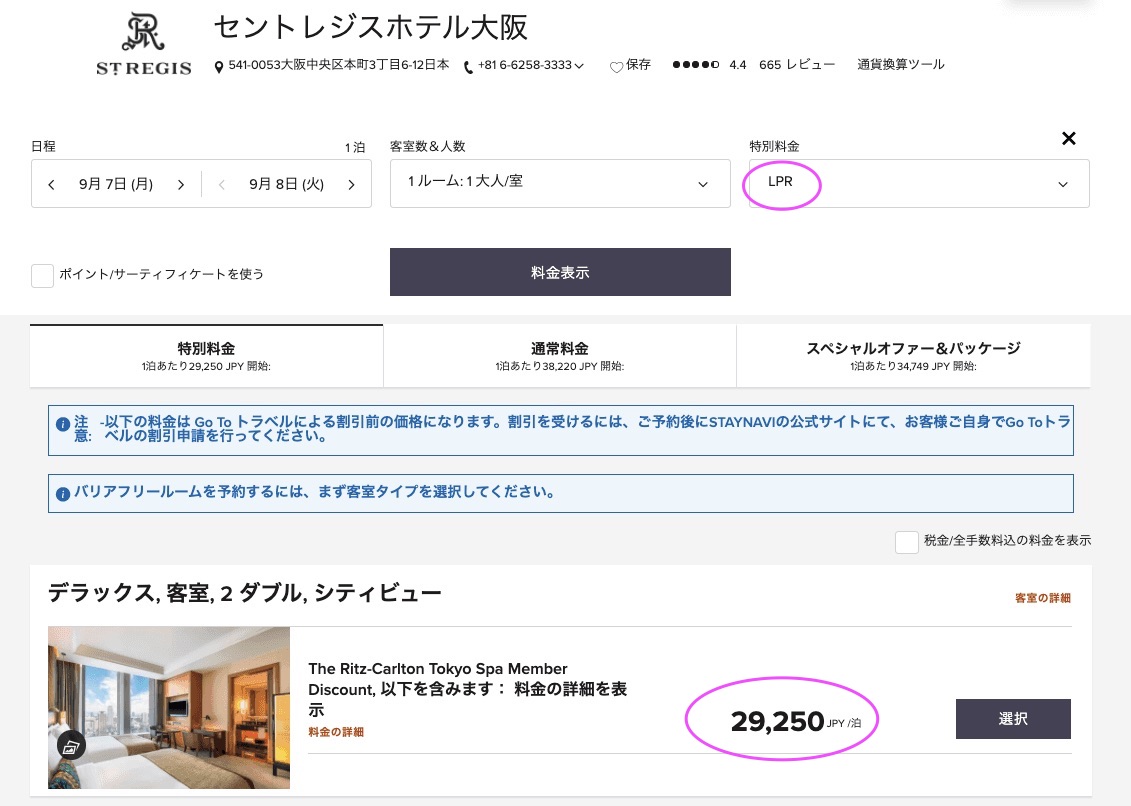Click the phone number icon

[469, 66]
